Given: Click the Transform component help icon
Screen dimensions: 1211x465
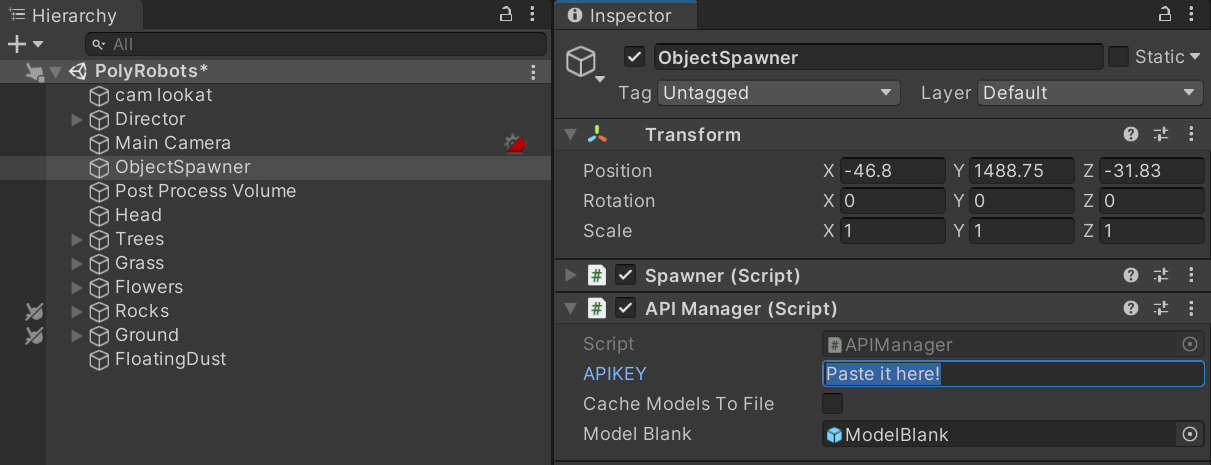Looking at the screenshot, I should (1131, 135).
